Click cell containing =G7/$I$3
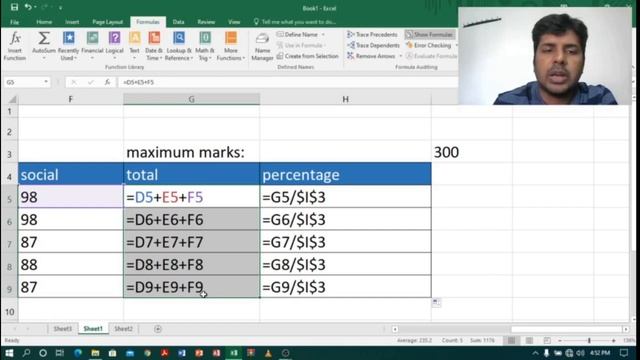 pyautogui.click(x=345, y=242)
